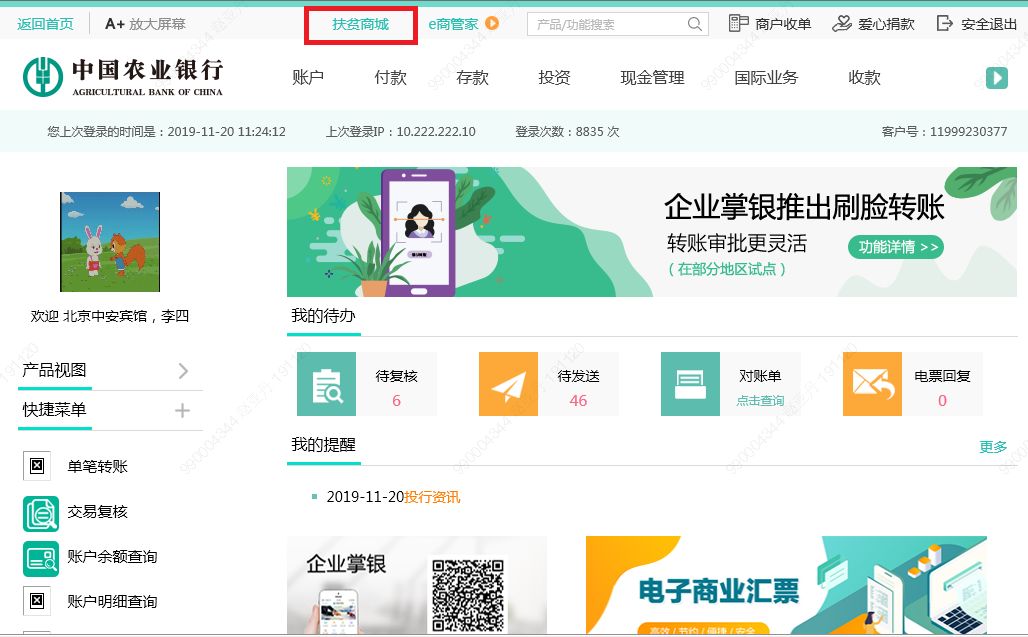Click the 账户明细查询 shortcut label
1028x637 pixels.
(x=112, y=602)
